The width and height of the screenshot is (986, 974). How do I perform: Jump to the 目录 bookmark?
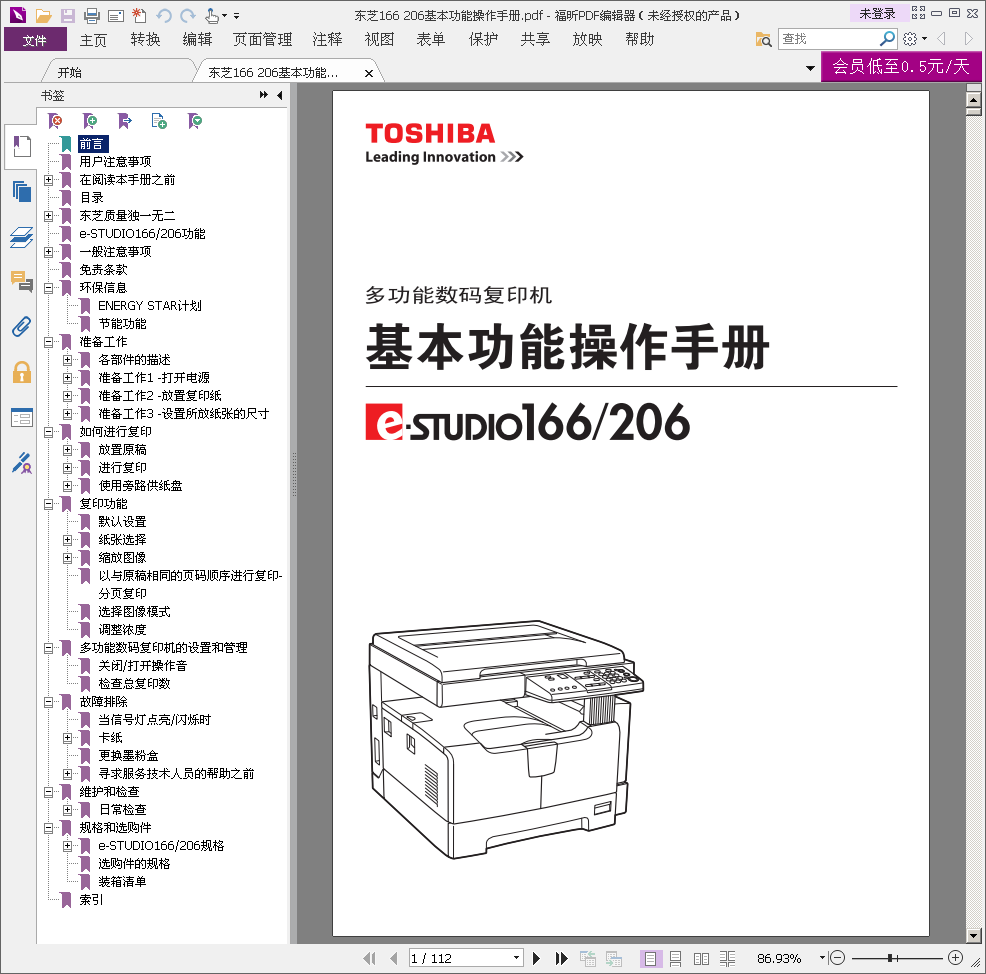pos(91,197)
